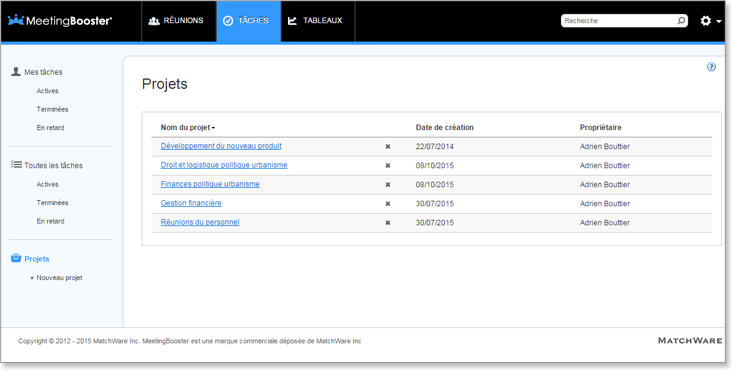This screenshot has width=739, height=377.
Task: Sort by Nom du projet column
Action: pyautogui.click(x=188, y=128)
